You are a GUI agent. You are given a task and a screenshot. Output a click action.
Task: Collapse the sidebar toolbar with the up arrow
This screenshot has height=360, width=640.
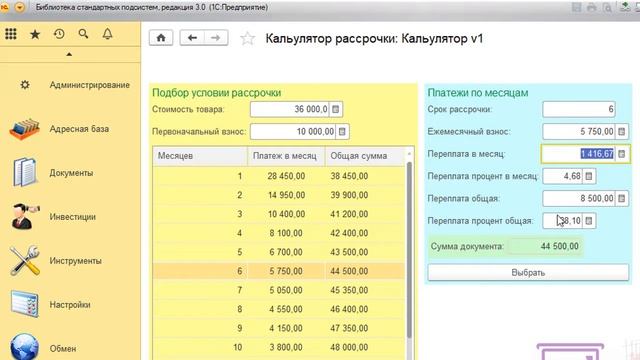[69, 54]
